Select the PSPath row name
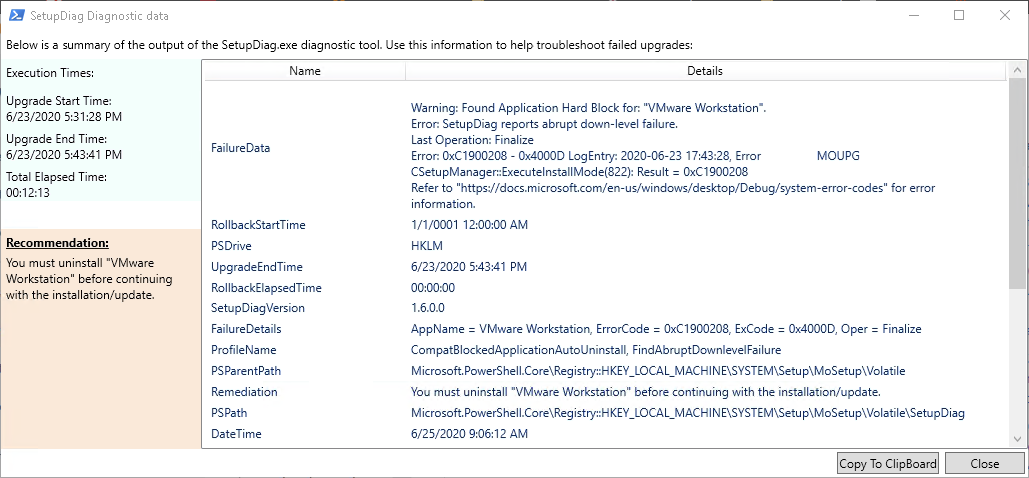Screen dimensions: 1029x478 [x=229, y=413]
